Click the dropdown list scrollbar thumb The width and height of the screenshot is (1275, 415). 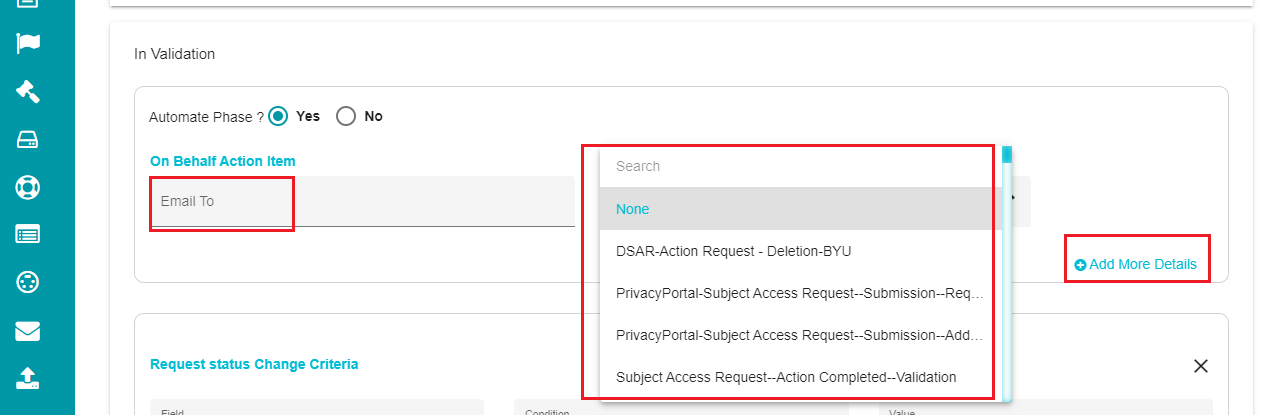click(1007, 154)
